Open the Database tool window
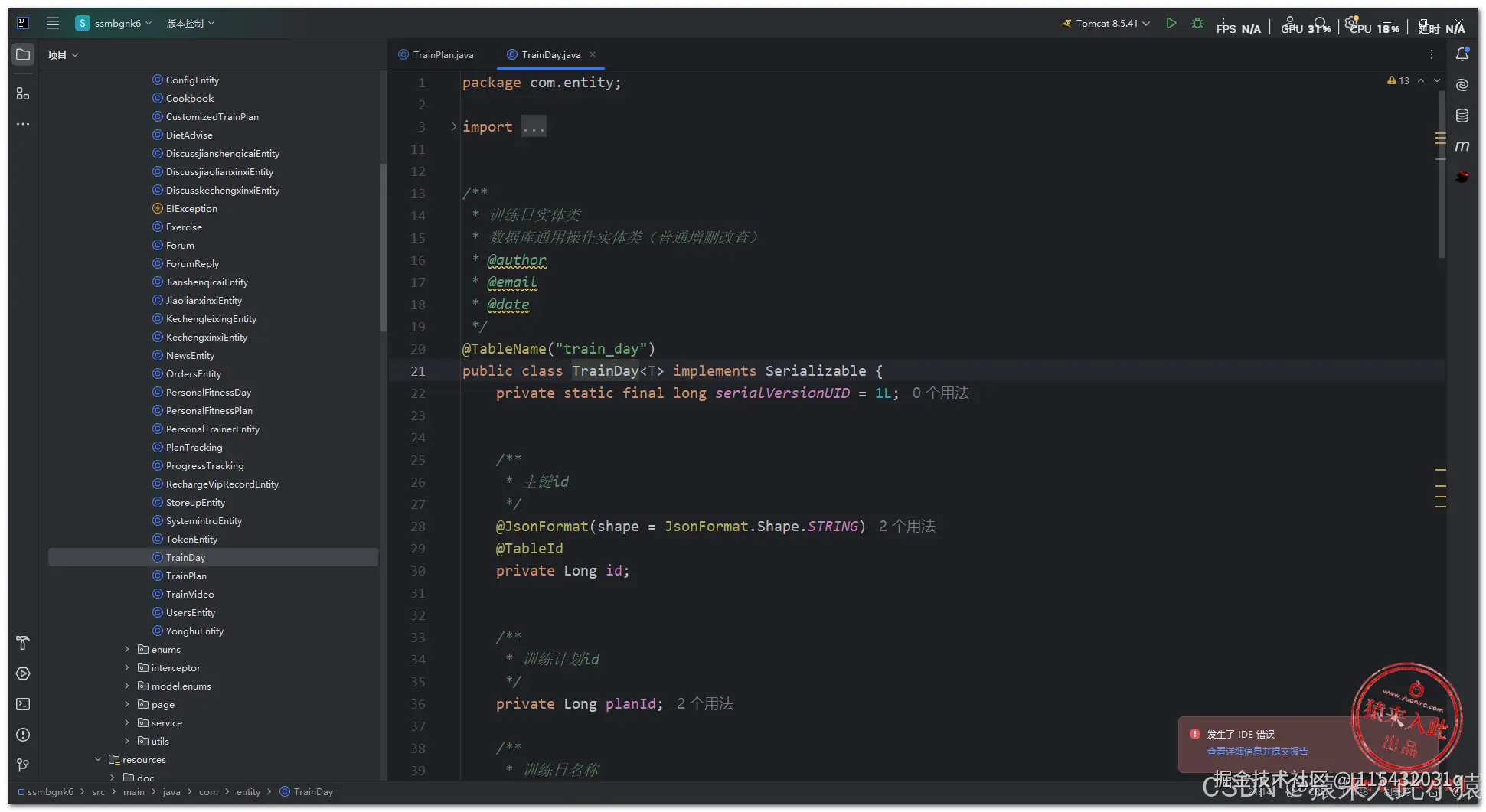Viewport: 1486px width, 812px height. coord(1462,116)
